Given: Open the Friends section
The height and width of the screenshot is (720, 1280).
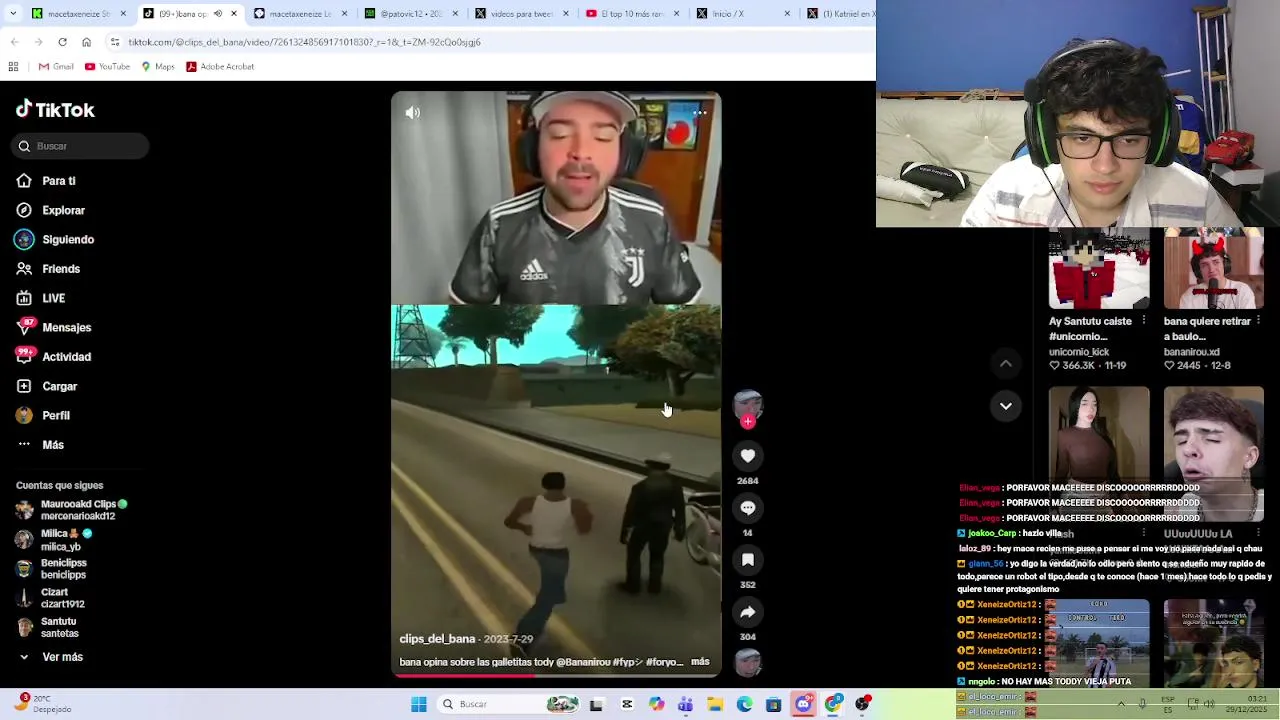Looking at the screenshot, I should pos(48,269).
